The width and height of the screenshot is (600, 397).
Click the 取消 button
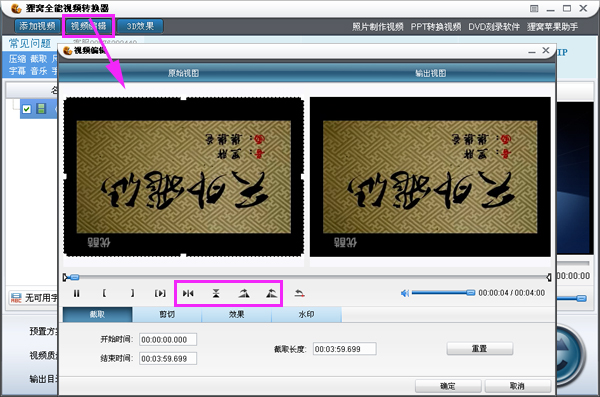pos(517,386)
